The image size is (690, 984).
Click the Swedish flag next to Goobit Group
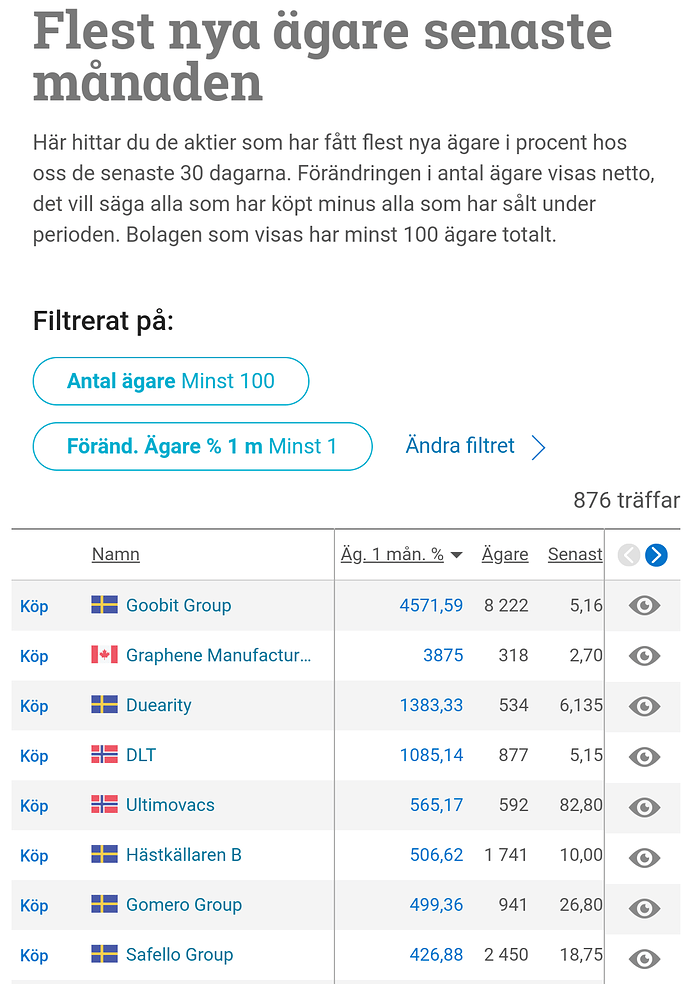[x=104, y=605]
